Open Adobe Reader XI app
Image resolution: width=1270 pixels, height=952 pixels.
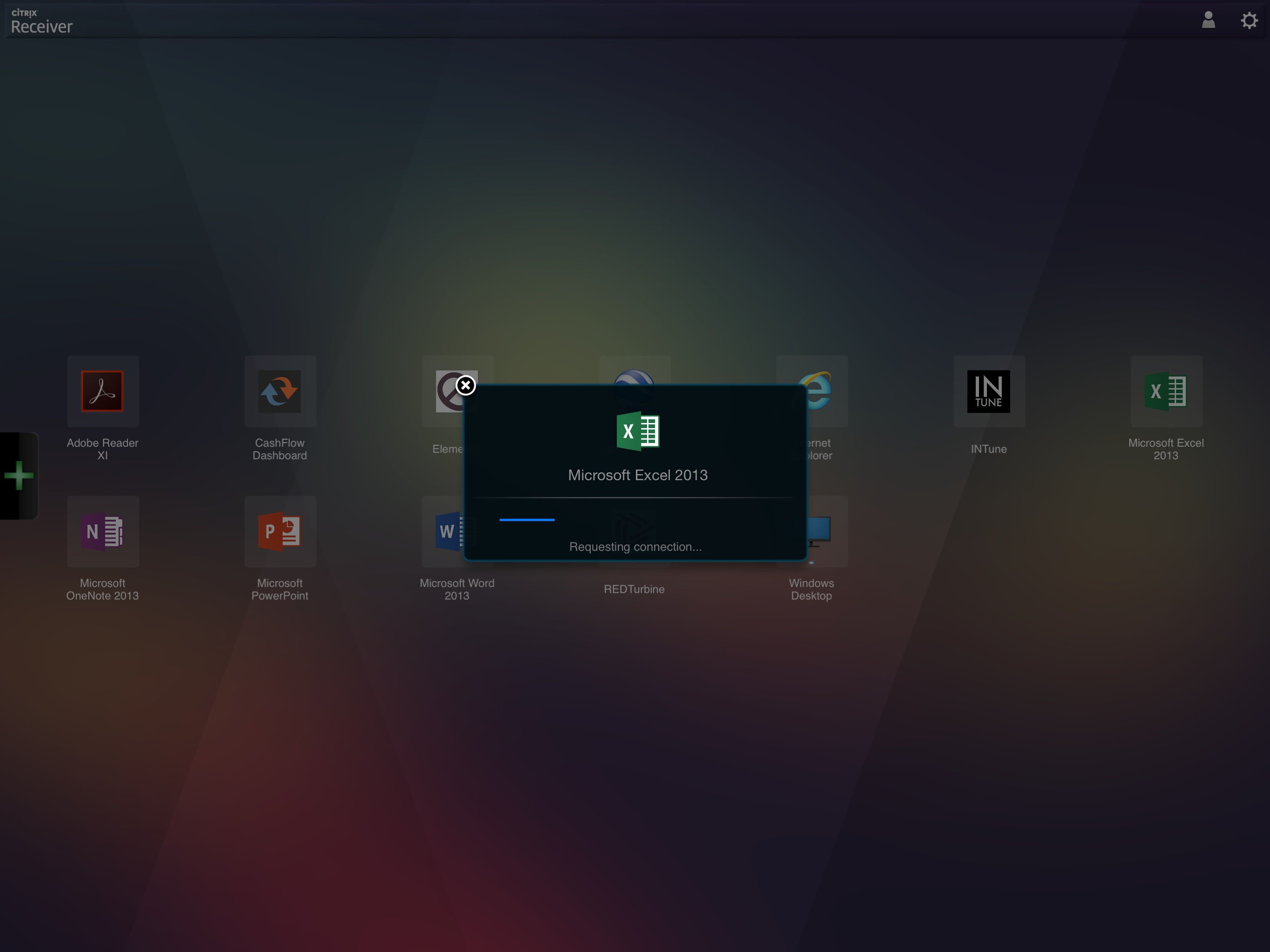click(x=102, y=391)
